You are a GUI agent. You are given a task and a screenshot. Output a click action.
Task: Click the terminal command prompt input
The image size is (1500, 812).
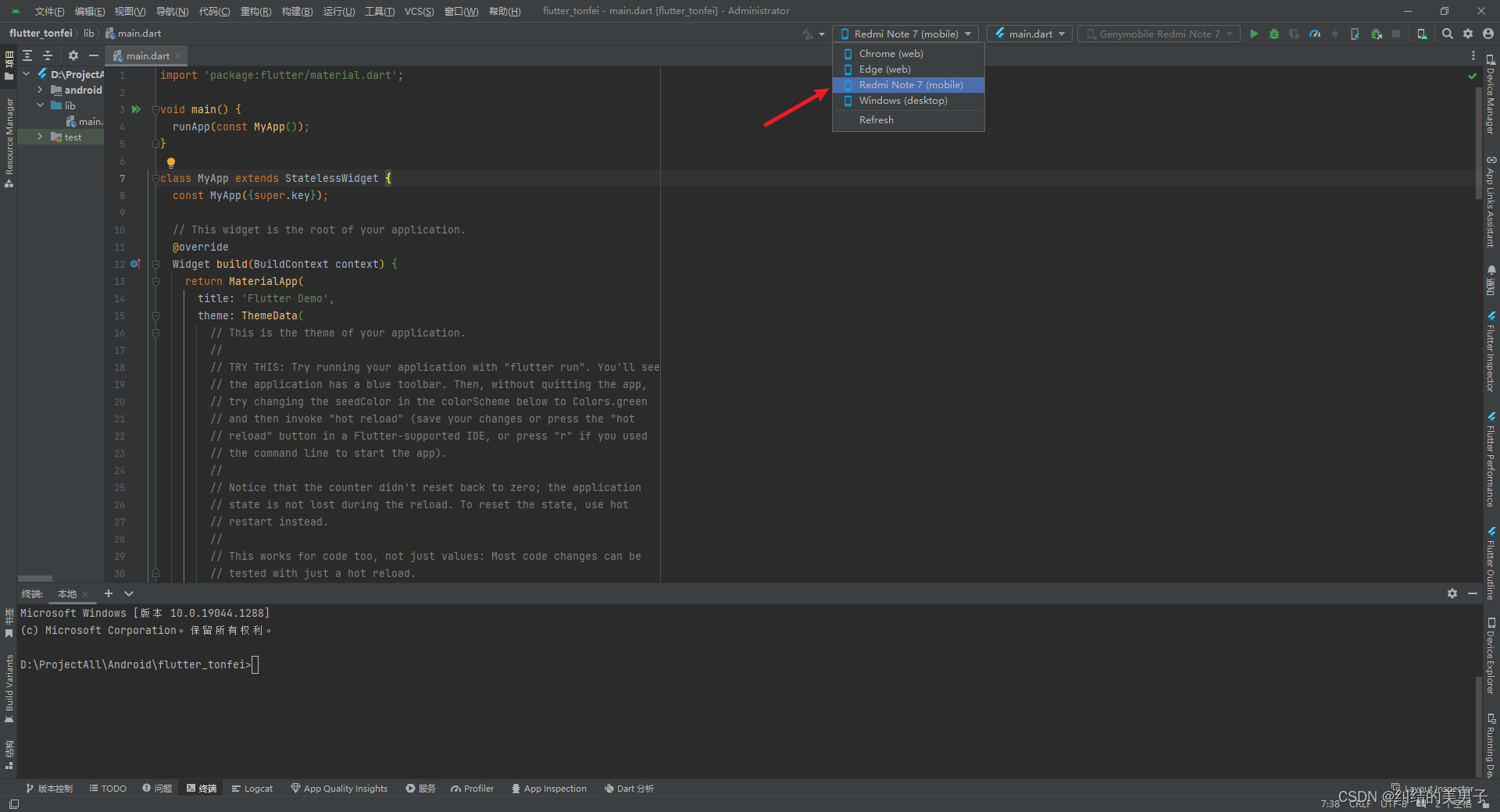tap(255, 664)
